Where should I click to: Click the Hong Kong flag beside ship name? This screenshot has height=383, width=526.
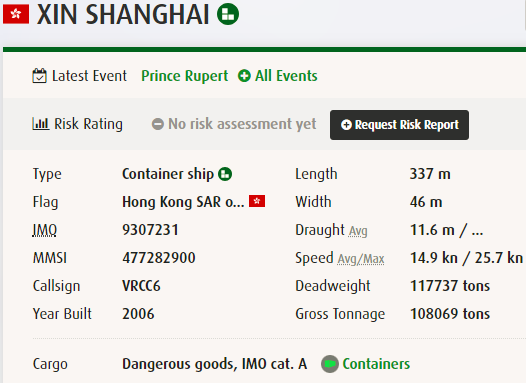click(x=16, y=14)
